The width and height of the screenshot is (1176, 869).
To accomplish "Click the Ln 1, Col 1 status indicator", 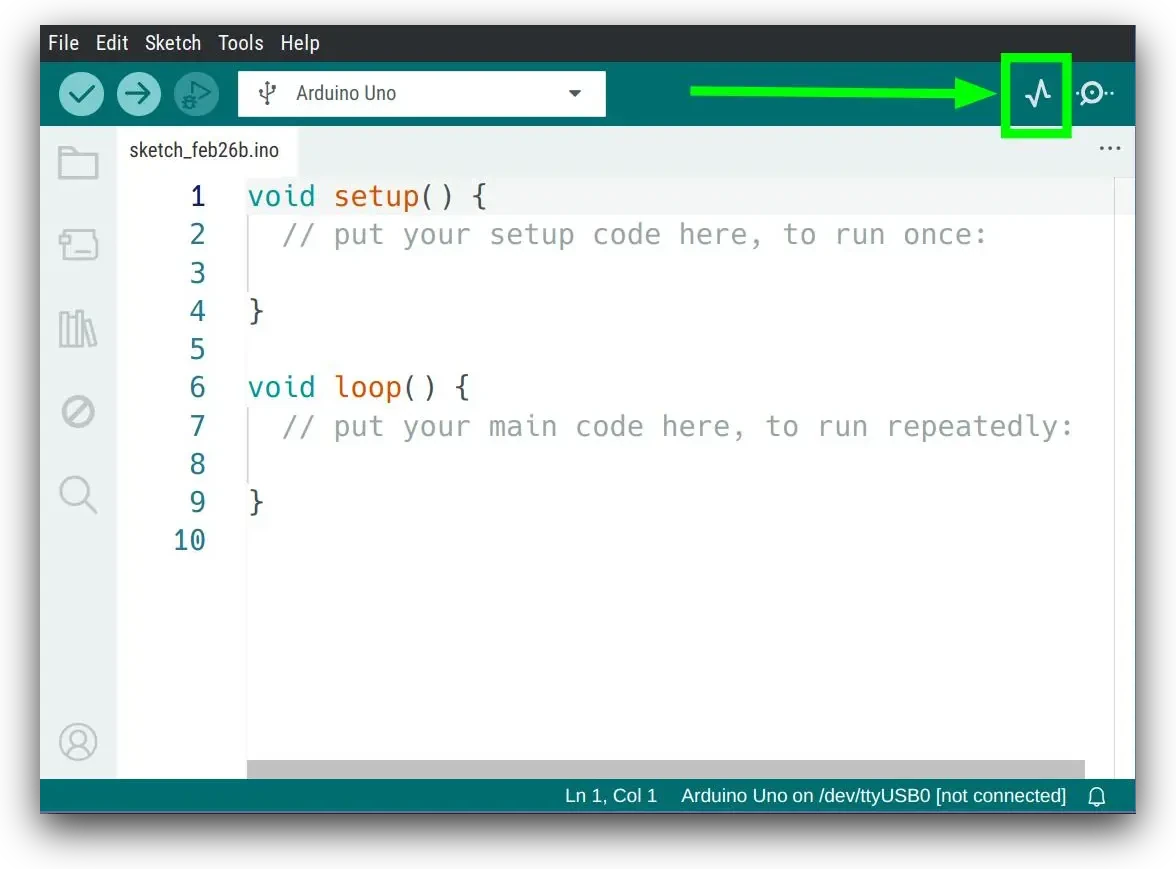I will pos(611,796).
